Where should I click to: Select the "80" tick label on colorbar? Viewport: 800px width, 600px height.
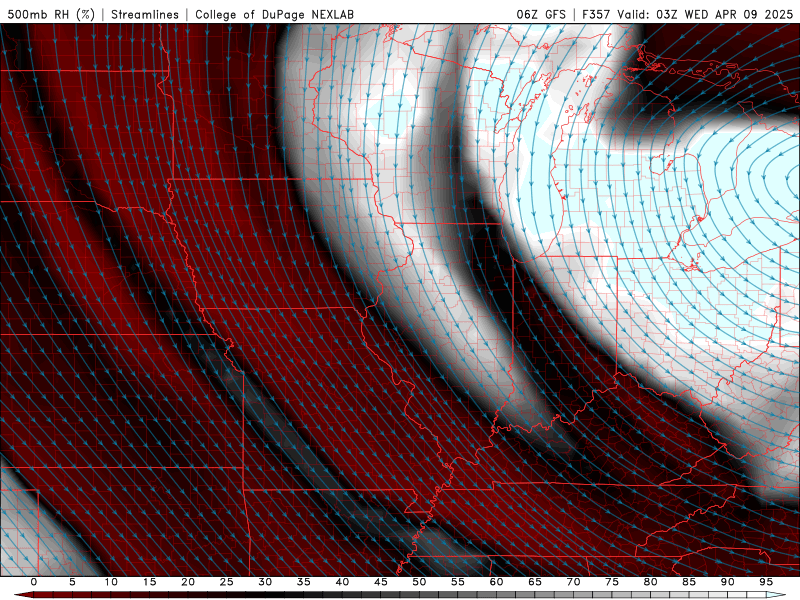pyautogui.click(x=650, y=582)
